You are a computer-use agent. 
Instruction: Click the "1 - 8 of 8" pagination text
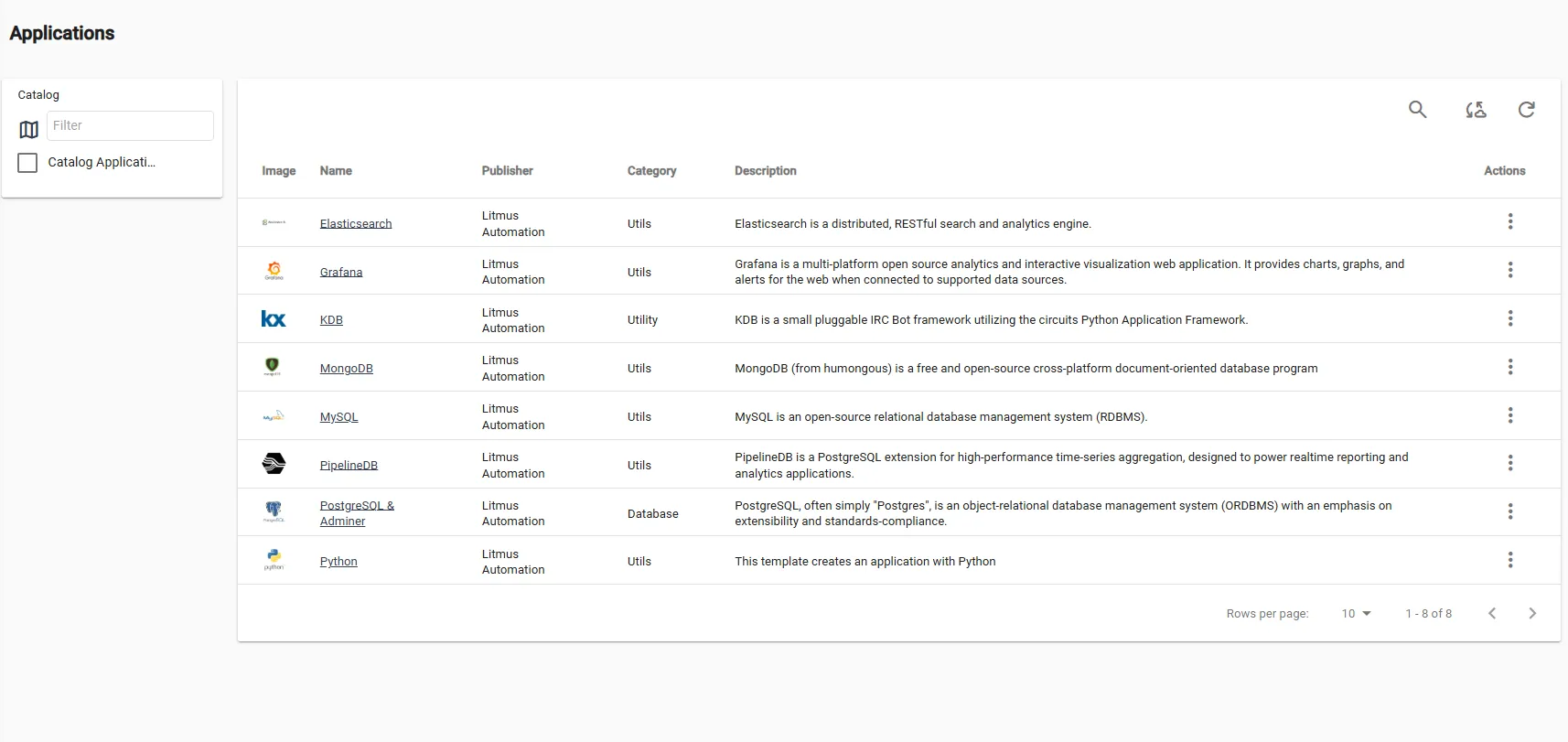(x=1429, y=614)
